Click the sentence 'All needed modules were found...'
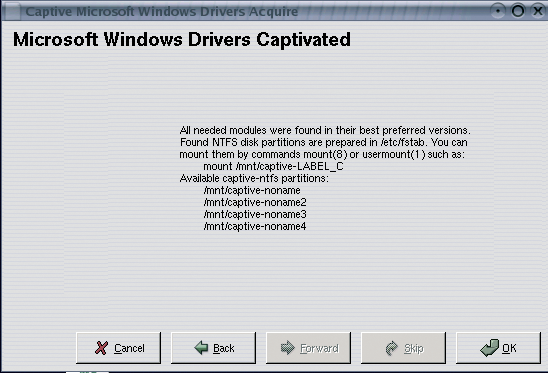The image size is (548, 373). point(325,130)
